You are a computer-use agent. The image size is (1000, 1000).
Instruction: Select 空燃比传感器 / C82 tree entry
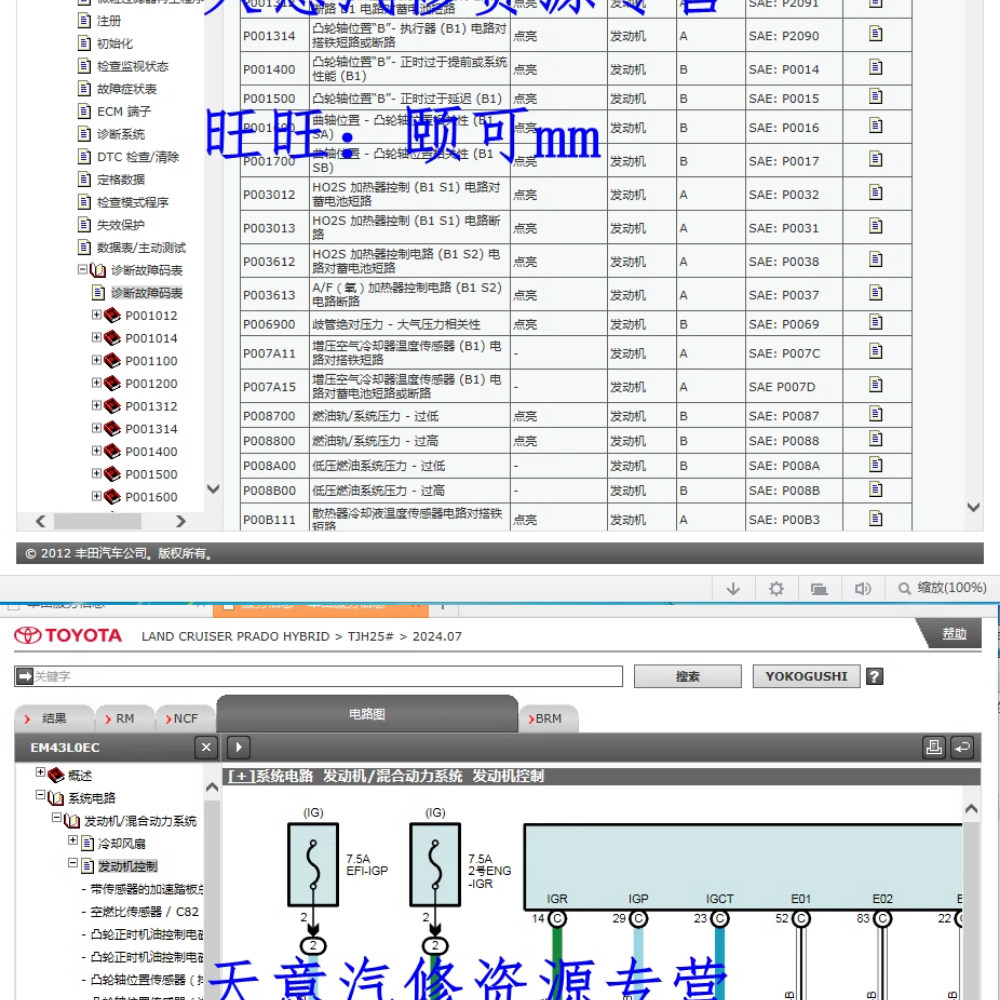144,912
